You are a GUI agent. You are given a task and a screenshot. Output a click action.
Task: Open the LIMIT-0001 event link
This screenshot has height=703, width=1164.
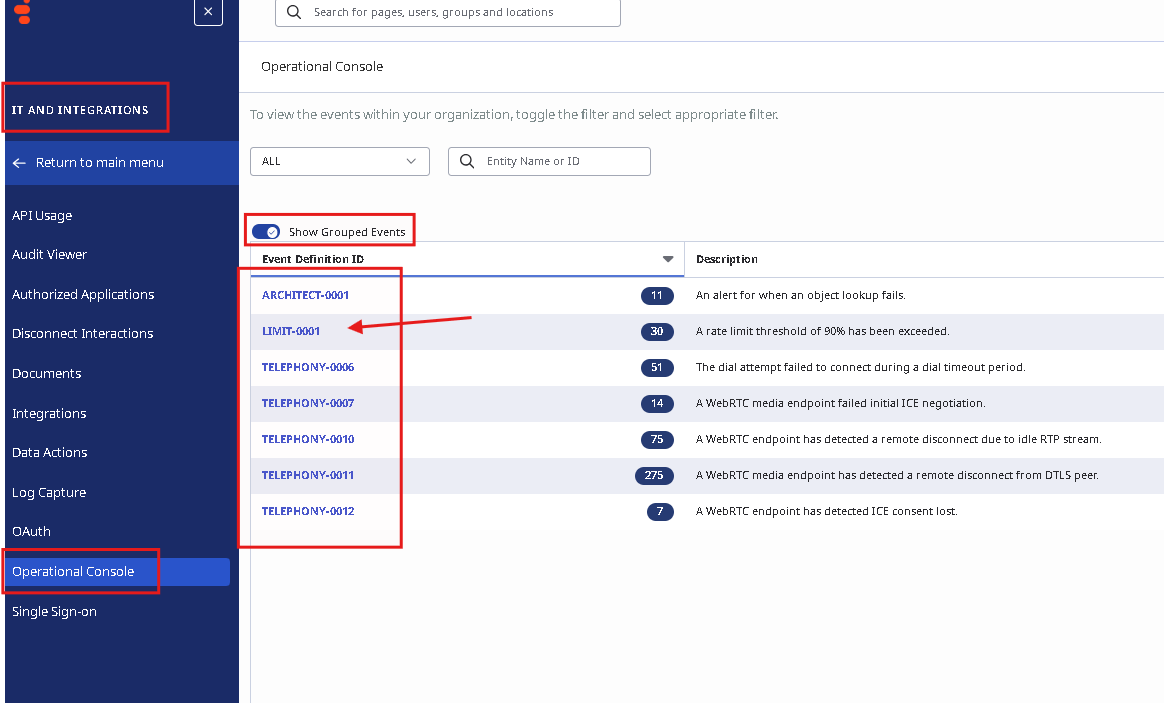coord(291,331)
